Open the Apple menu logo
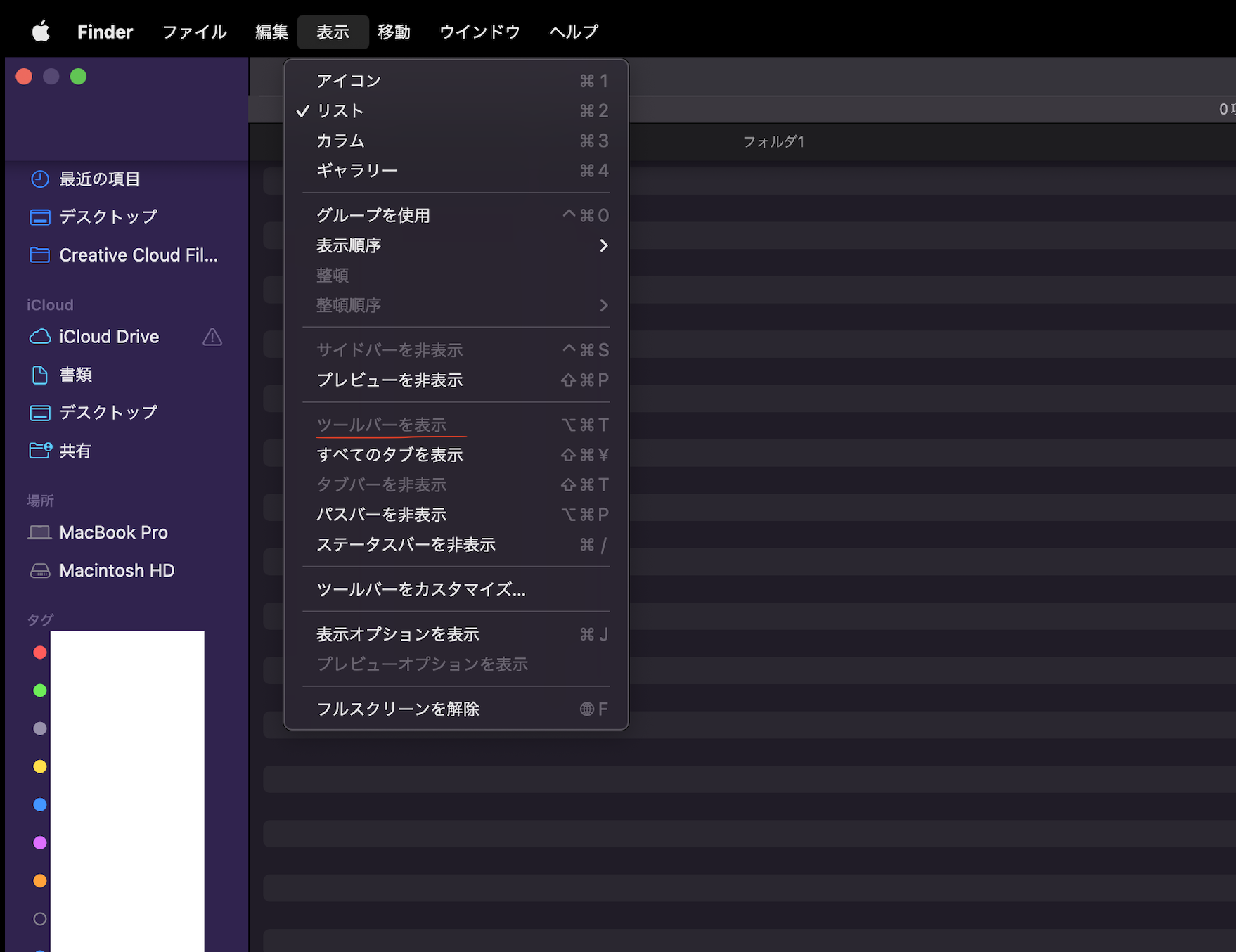The width and height of the screenshot is (1236, 952). 41,32
